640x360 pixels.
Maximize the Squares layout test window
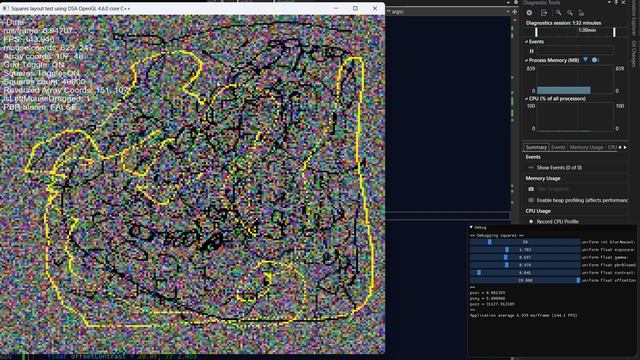[x=355, y=8]
